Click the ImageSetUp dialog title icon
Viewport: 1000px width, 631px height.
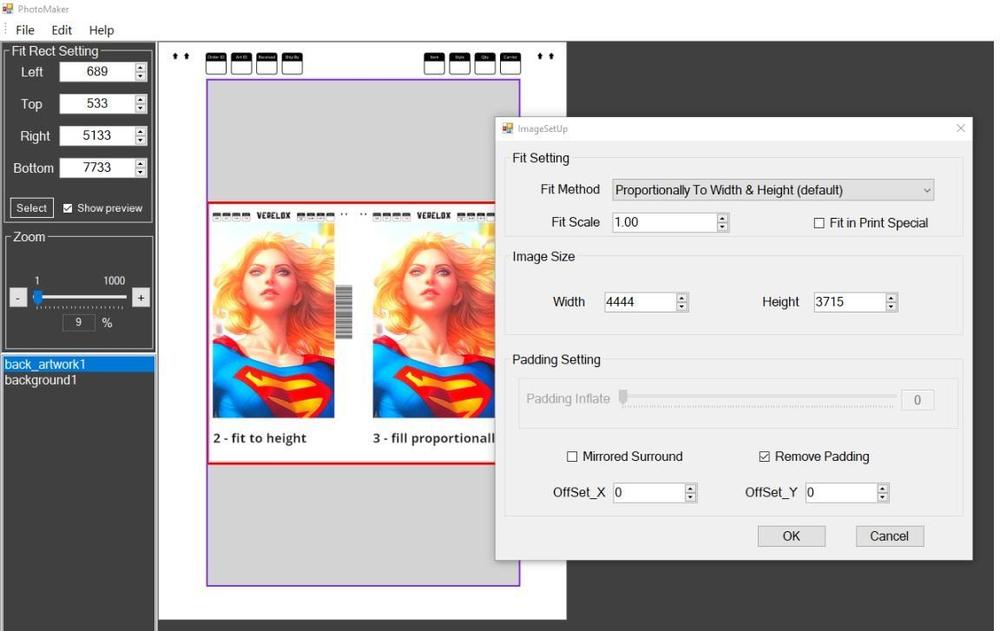click(508, 128)
